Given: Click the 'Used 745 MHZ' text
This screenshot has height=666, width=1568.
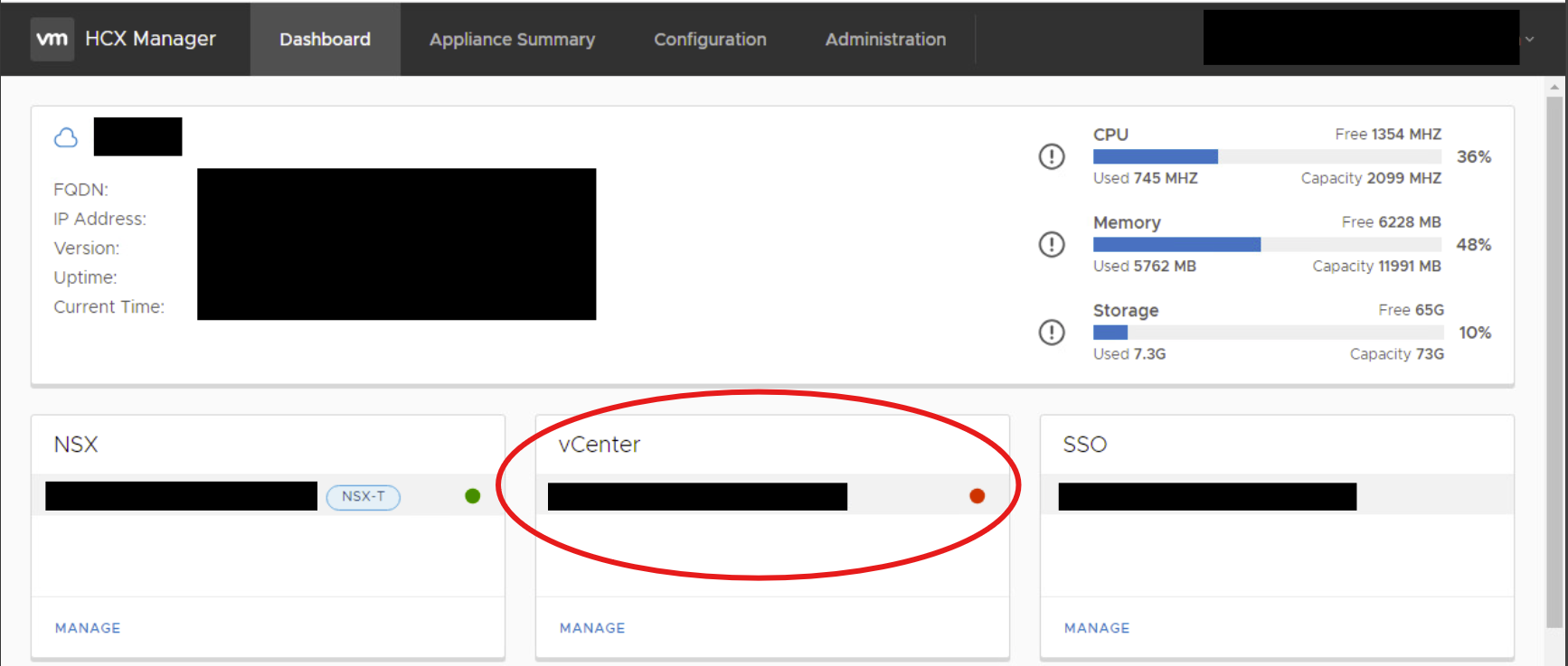Looking at the screenshot, I should click(1146, 178).
